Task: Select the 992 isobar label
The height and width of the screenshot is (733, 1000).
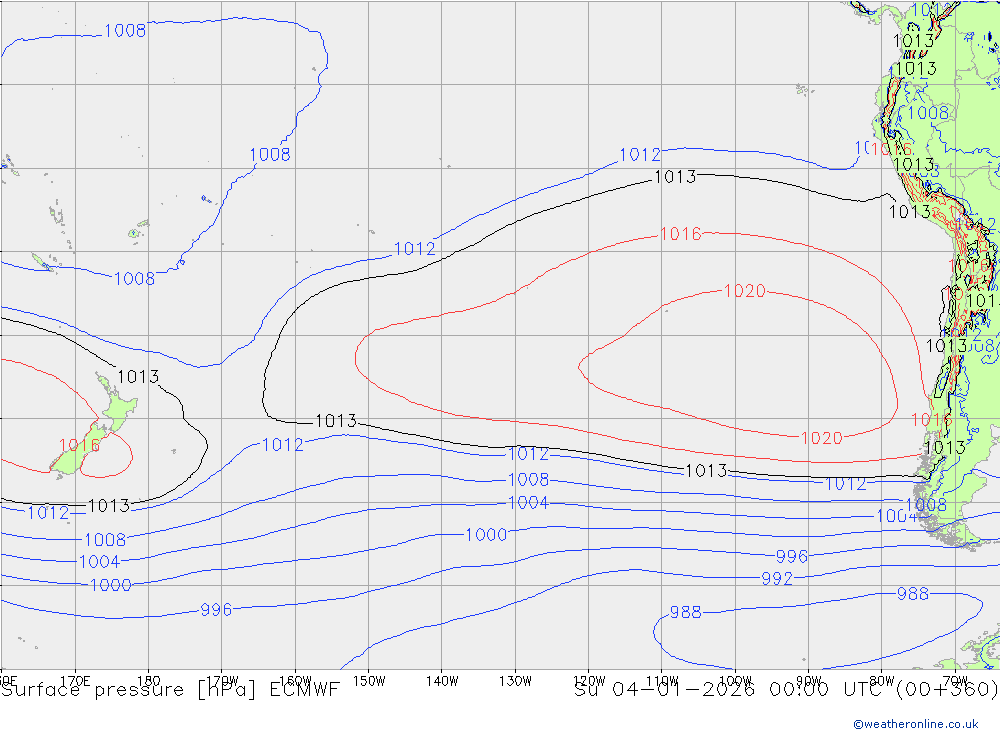Action: tap(777, 579)
